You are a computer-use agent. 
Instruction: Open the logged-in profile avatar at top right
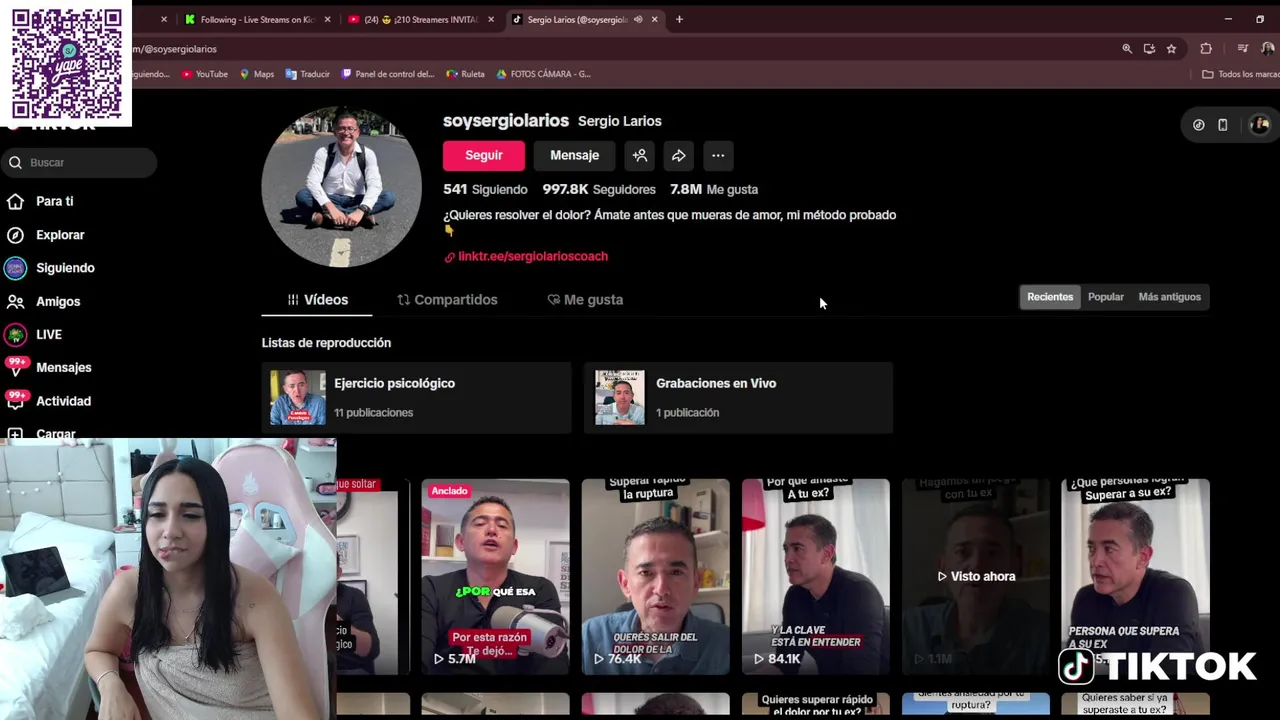(1260, 125)
